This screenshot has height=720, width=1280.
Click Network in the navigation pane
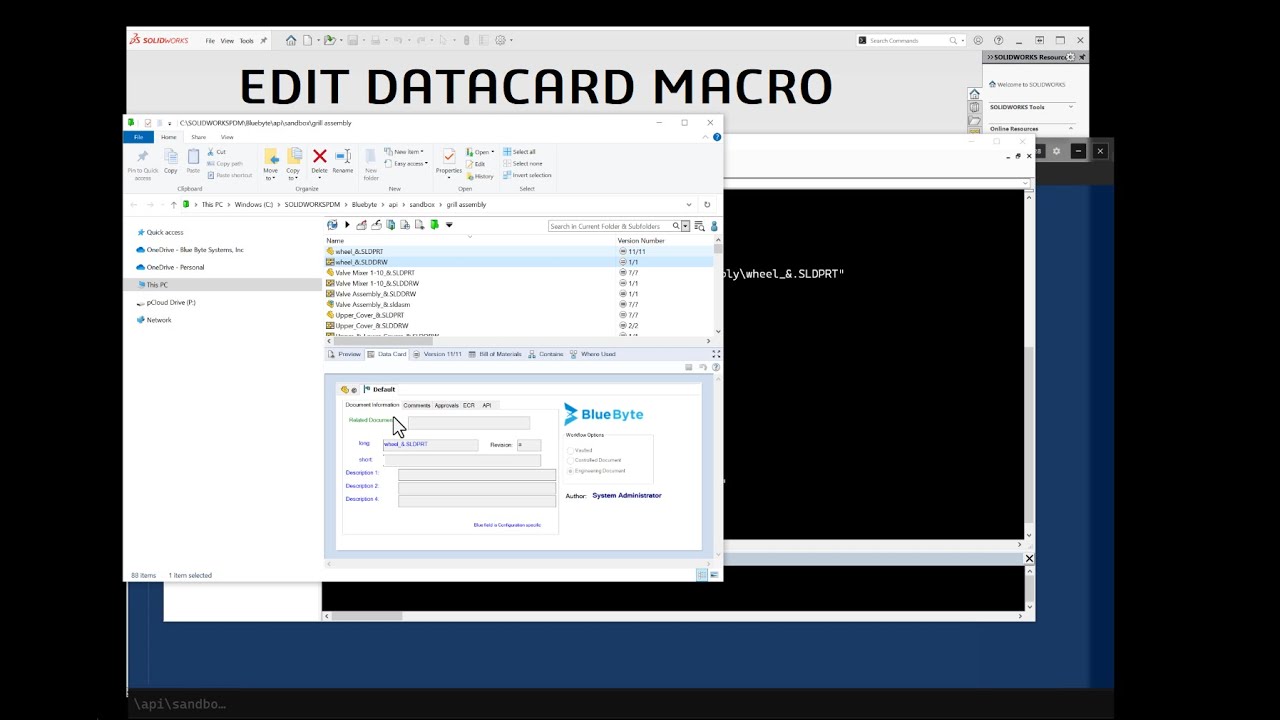pos(154,320)
